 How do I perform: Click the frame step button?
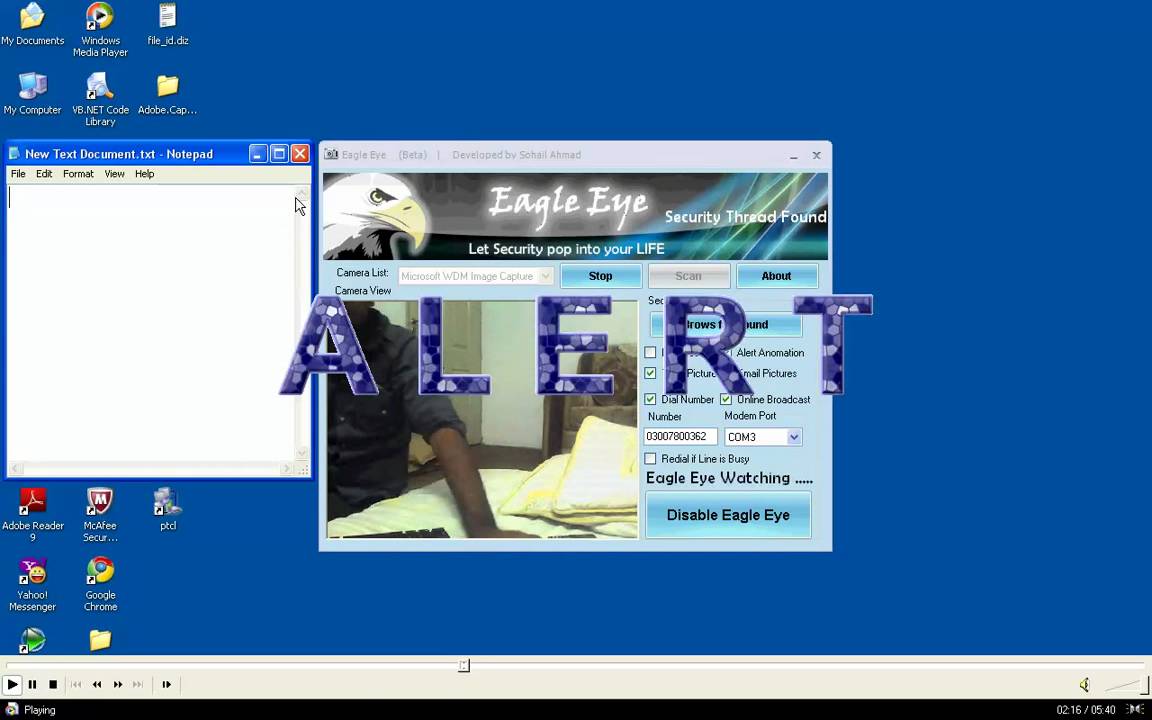167,684
